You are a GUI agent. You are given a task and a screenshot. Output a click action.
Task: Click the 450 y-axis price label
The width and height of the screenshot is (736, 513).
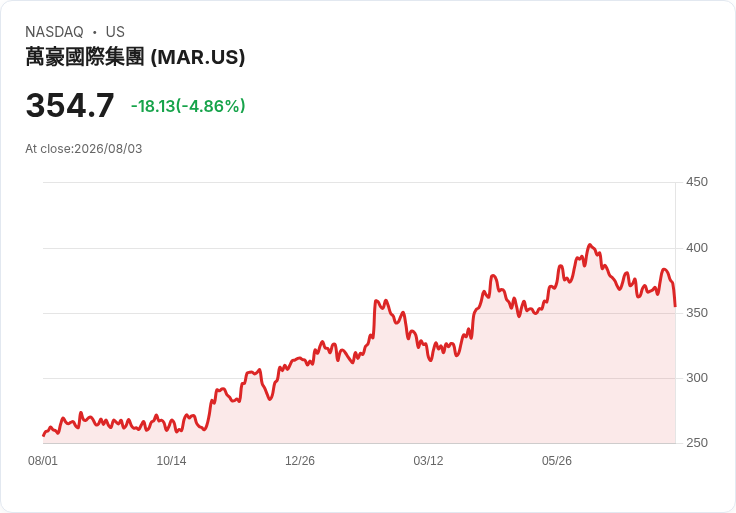(697, 182)
